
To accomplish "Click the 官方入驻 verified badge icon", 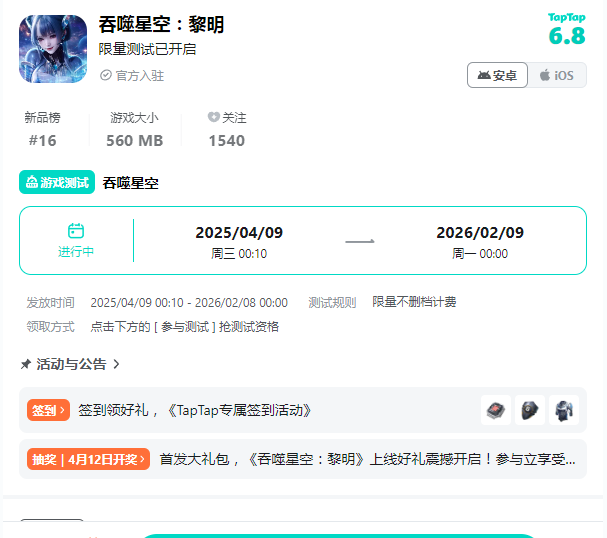I will coord(106,75).
